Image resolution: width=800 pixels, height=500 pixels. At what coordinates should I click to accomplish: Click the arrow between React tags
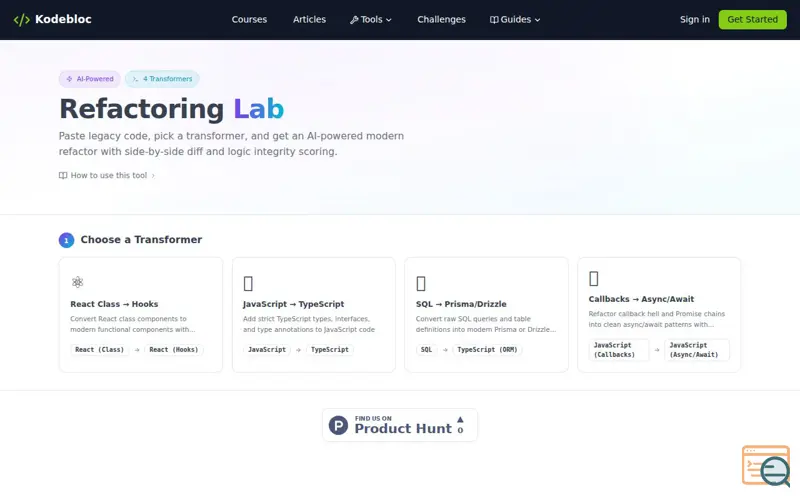point(137,350)
